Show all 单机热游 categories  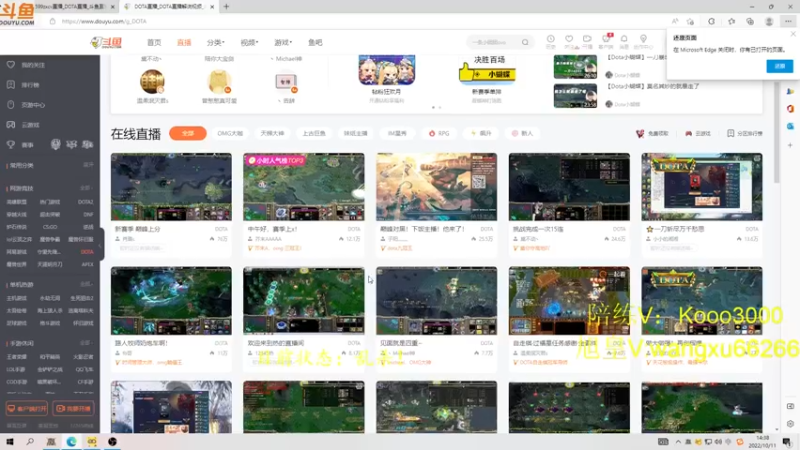coord(86,284)
